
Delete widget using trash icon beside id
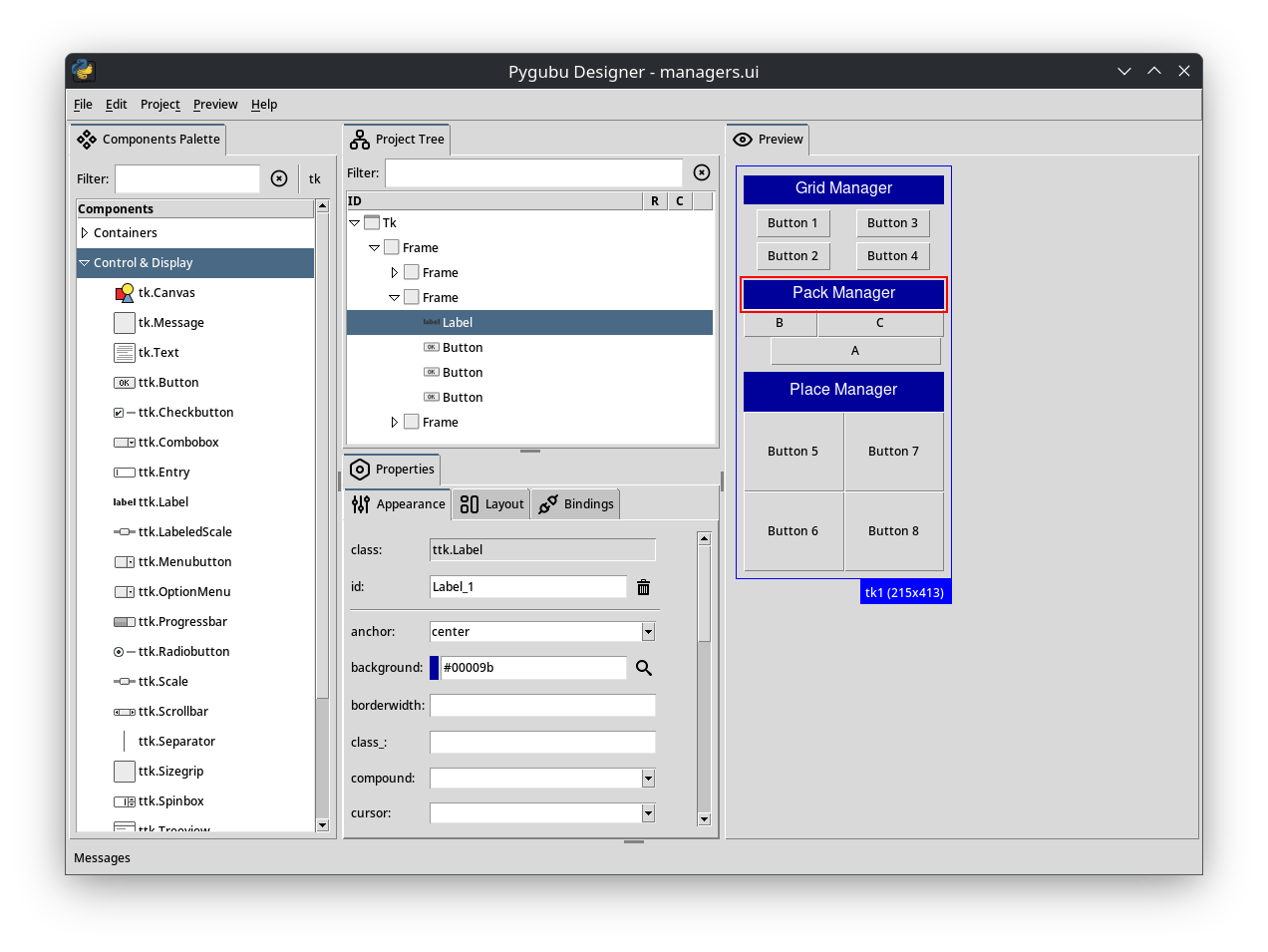644,587
